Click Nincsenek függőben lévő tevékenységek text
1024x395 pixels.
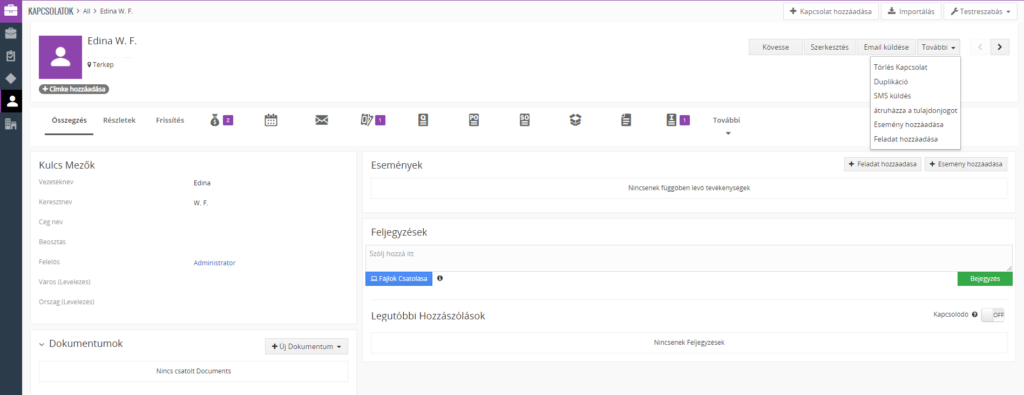click(x=689, y=188)
